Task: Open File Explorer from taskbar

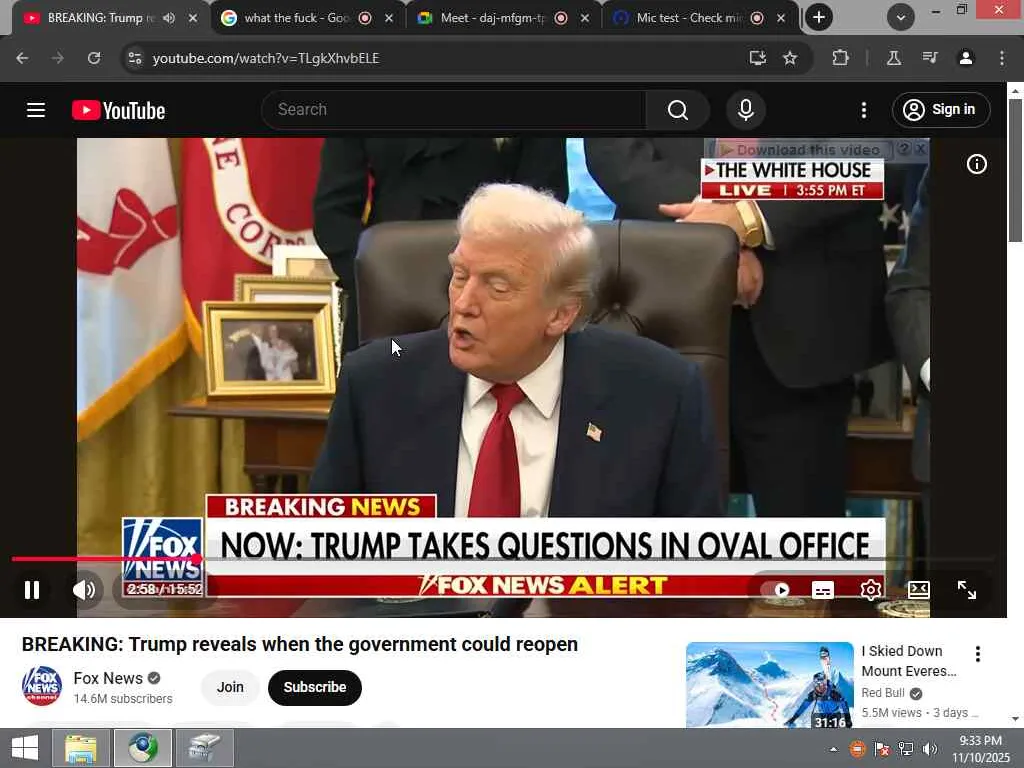Action: click(81, 748)
